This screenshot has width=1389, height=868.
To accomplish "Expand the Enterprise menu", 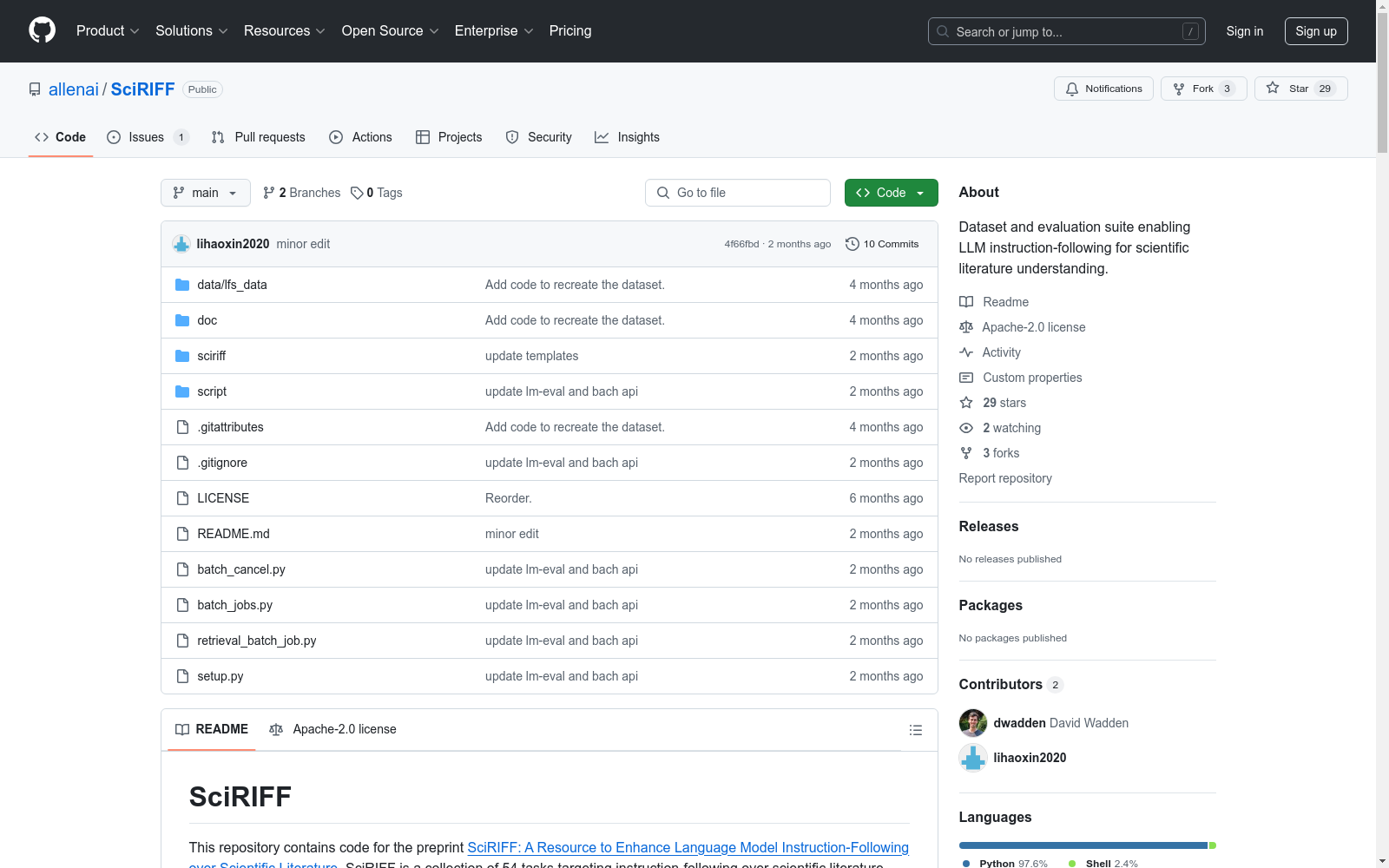I will tap(494, 31).
